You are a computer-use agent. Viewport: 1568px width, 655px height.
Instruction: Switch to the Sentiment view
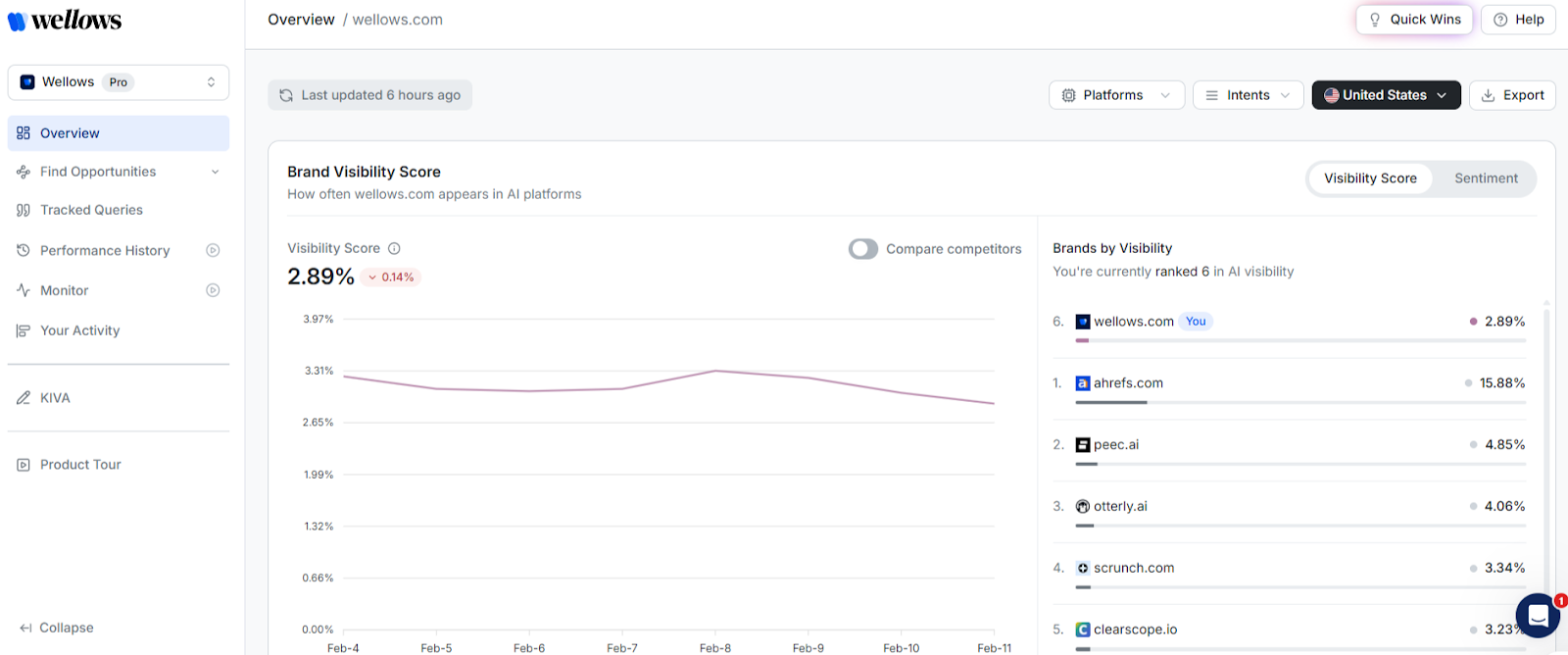pos(1485,178)
